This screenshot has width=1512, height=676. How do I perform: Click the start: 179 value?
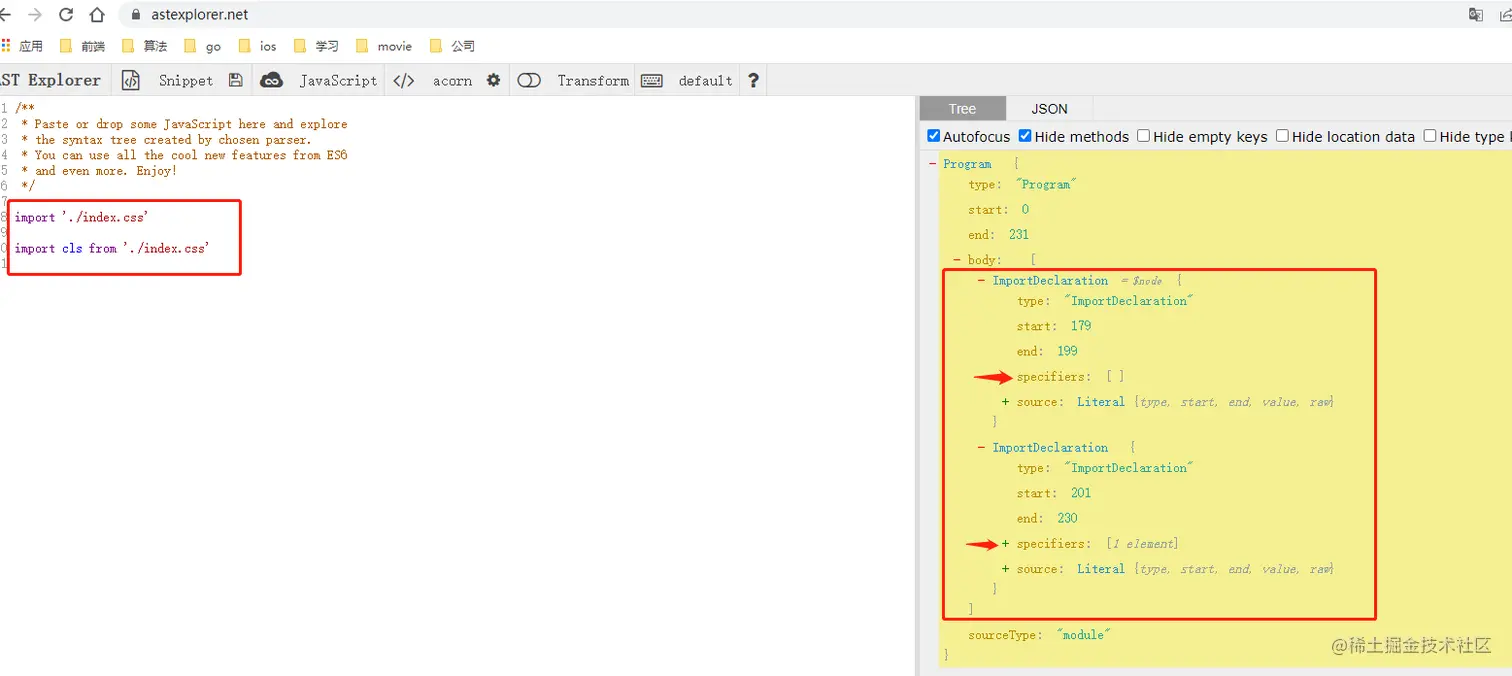point(1080,326)
